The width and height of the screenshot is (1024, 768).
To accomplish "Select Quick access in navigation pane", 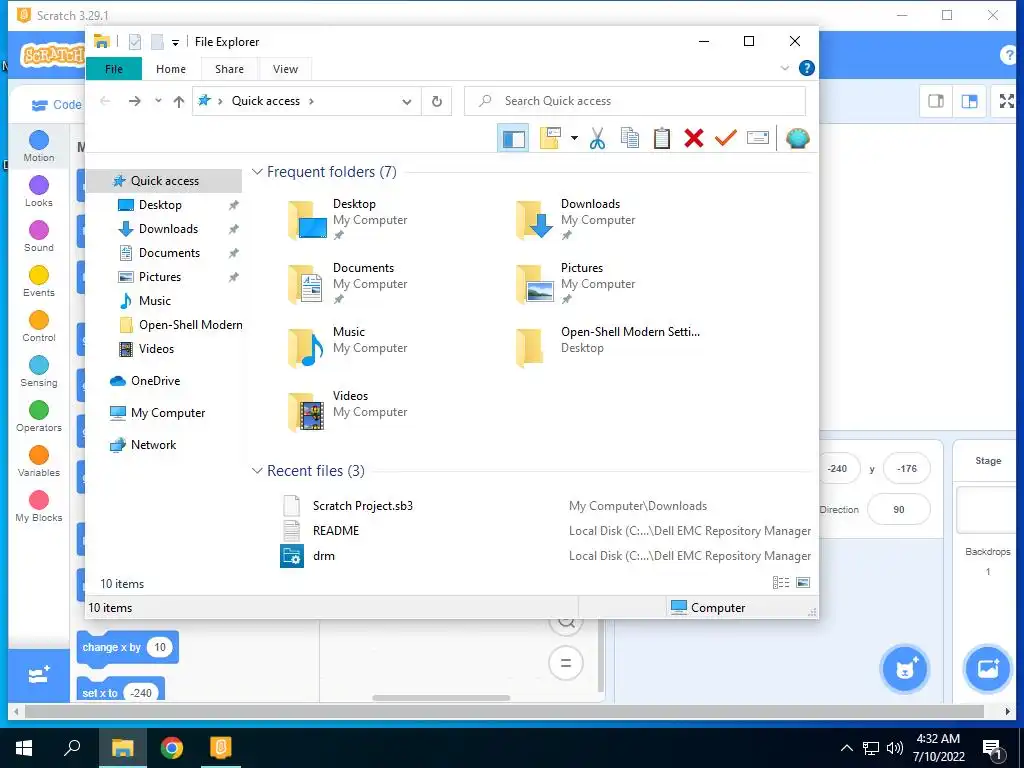I will pos(165,181).
